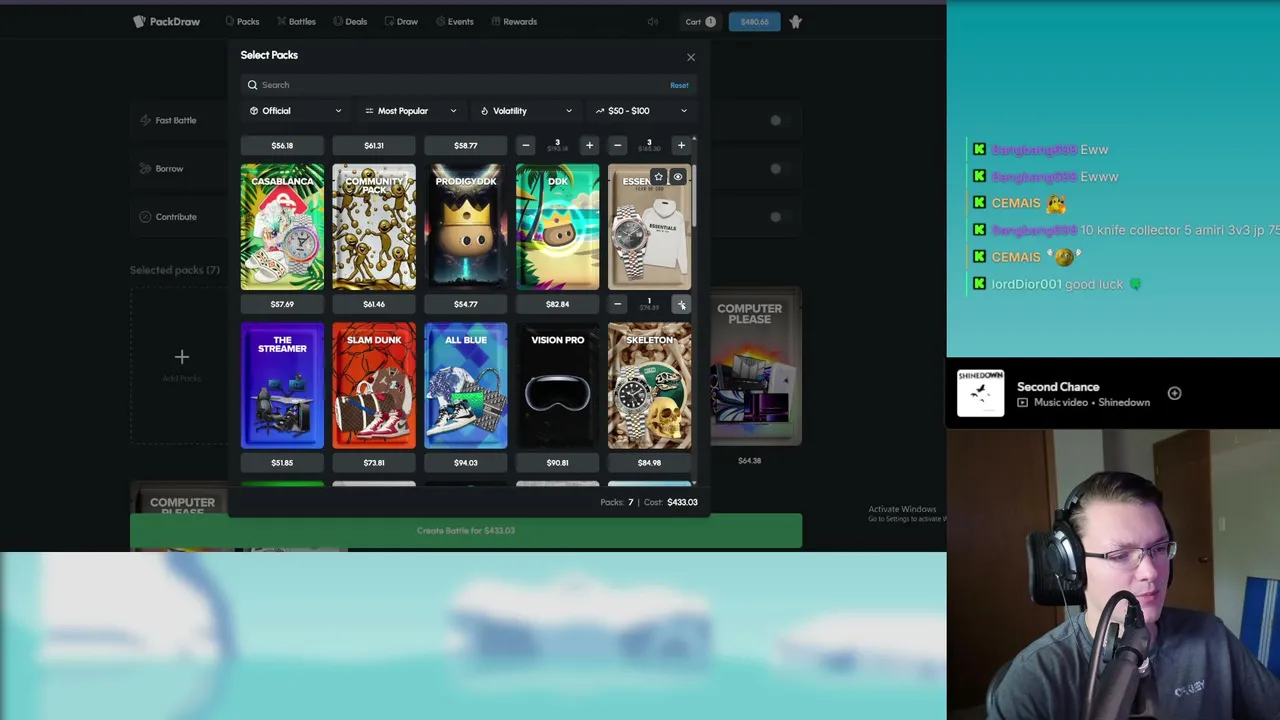Select the Community Pack card
The width and height of the screenshot is (1280, 720).
374,227
